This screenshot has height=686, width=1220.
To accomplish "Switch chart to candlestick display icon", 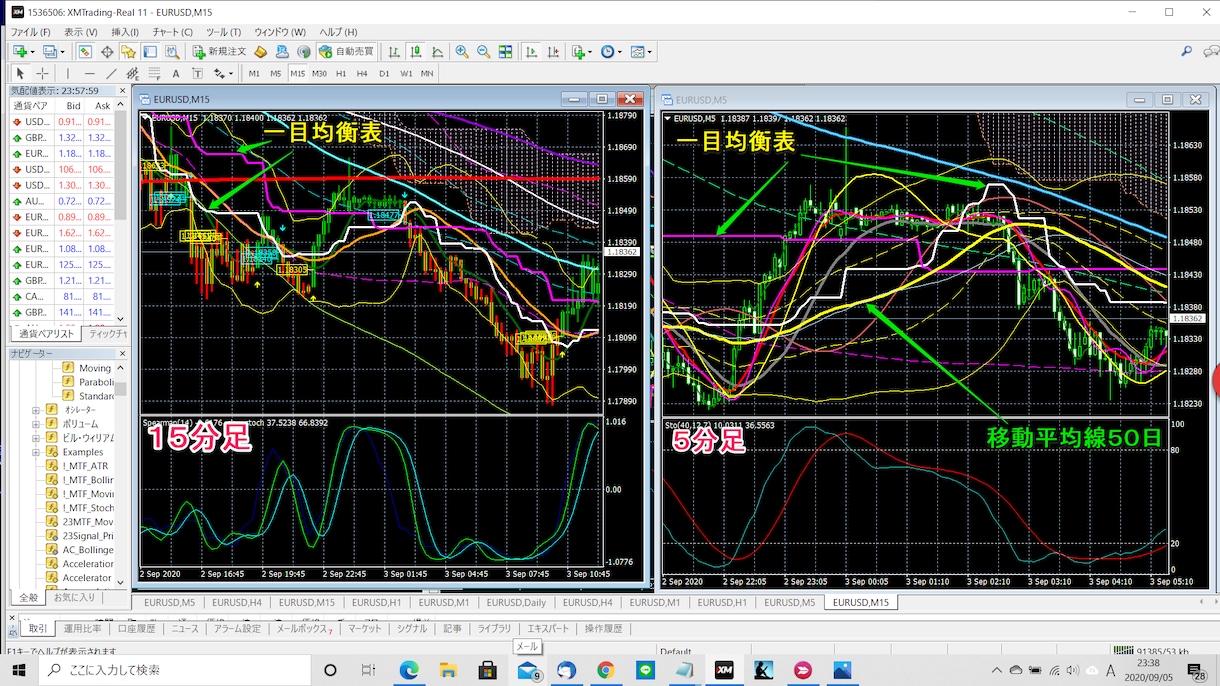I will click(415, 52).
